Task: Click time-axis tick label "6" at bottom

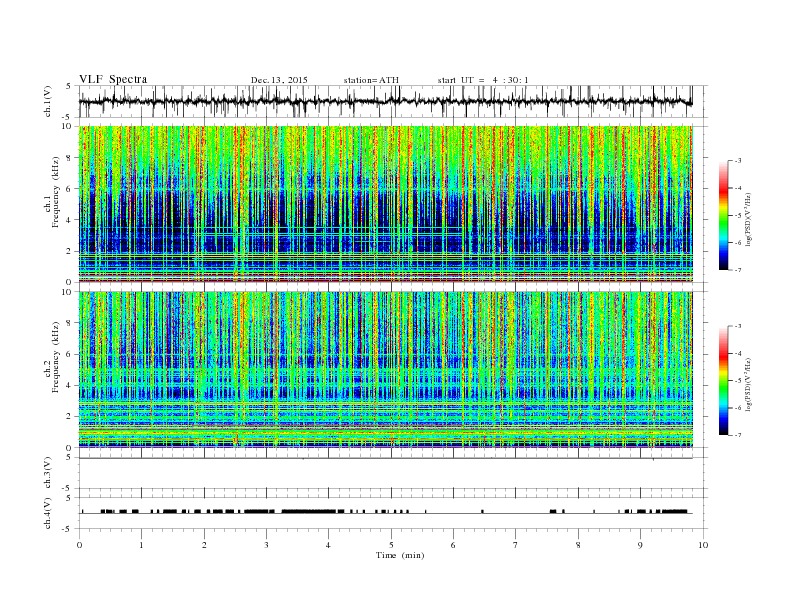Action: 454,545
